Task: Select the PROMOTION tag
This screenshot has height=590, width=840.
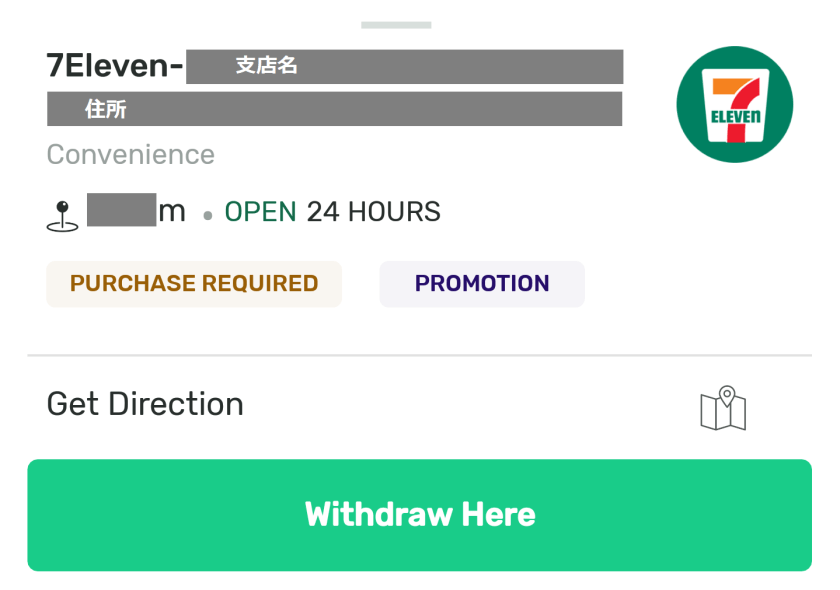Action: tap(482, 284)
